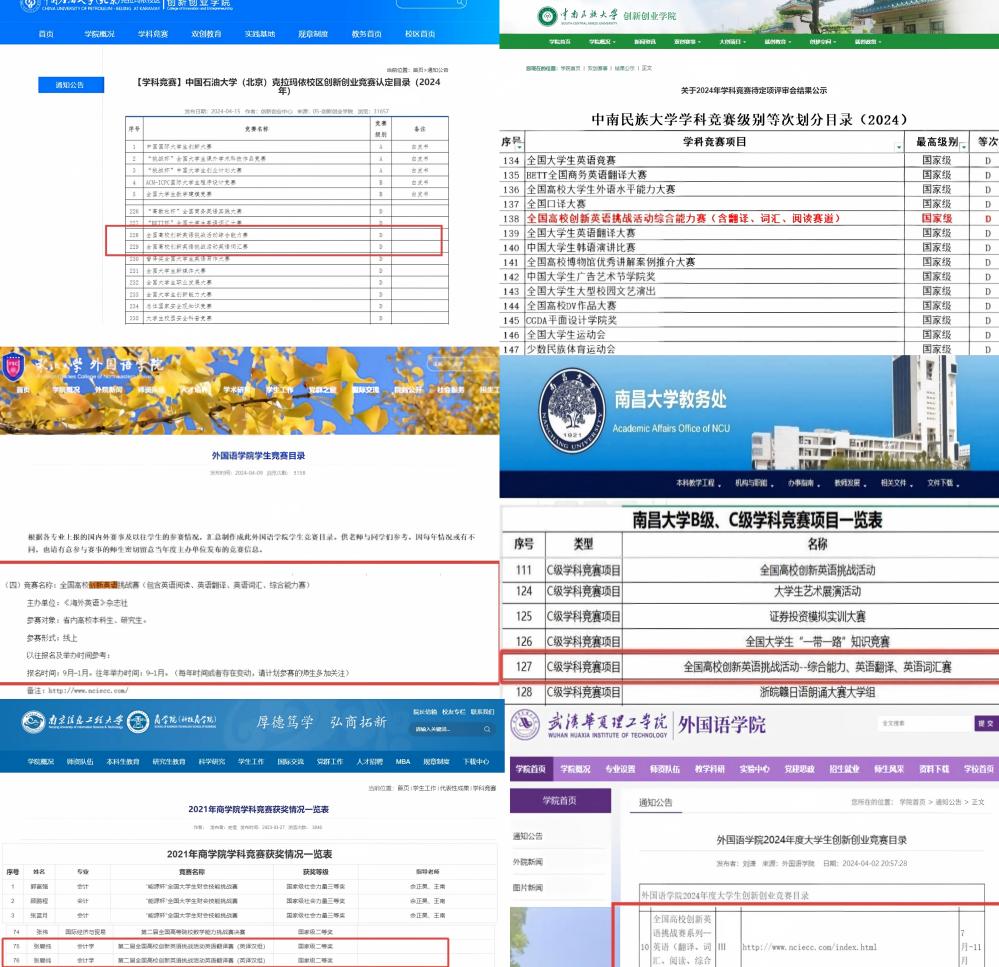Open 教学科研 on purple navigation bar

(x=710, y=769)
